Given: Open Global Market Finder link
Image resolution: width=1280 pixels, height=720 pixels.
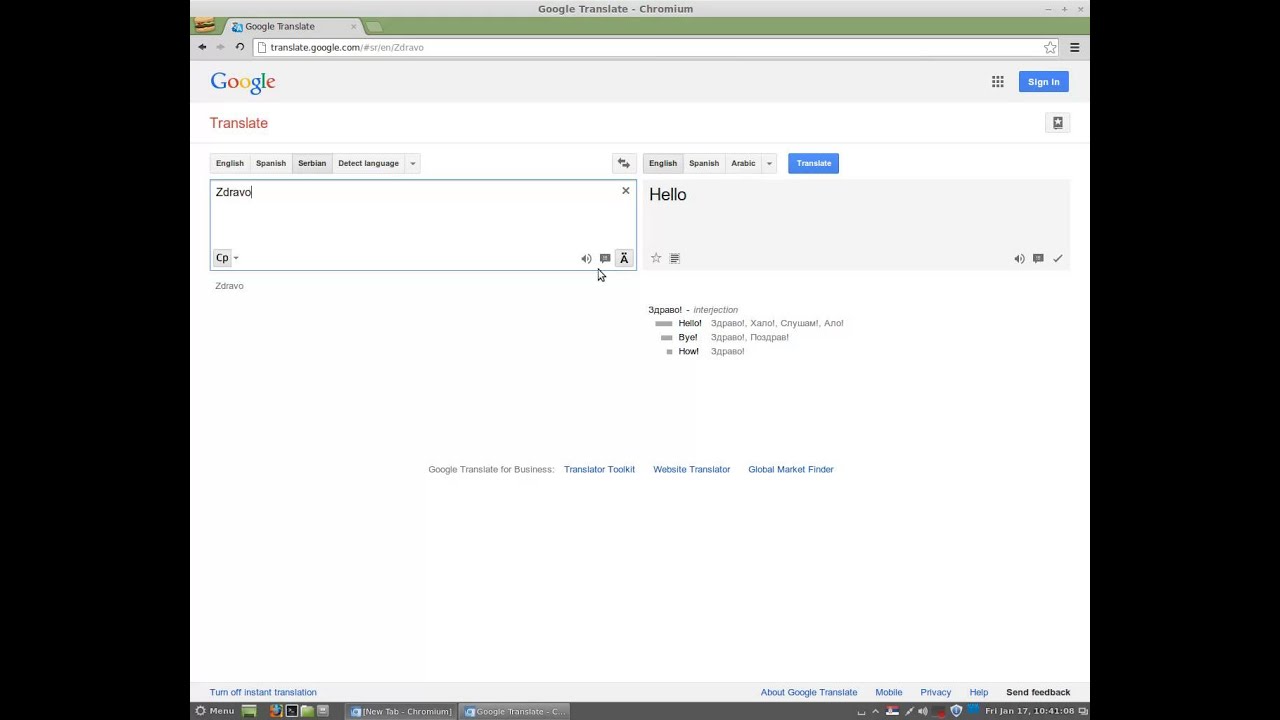Looking at the screenshot, I should pyautogui.click(x=791, y=469).
